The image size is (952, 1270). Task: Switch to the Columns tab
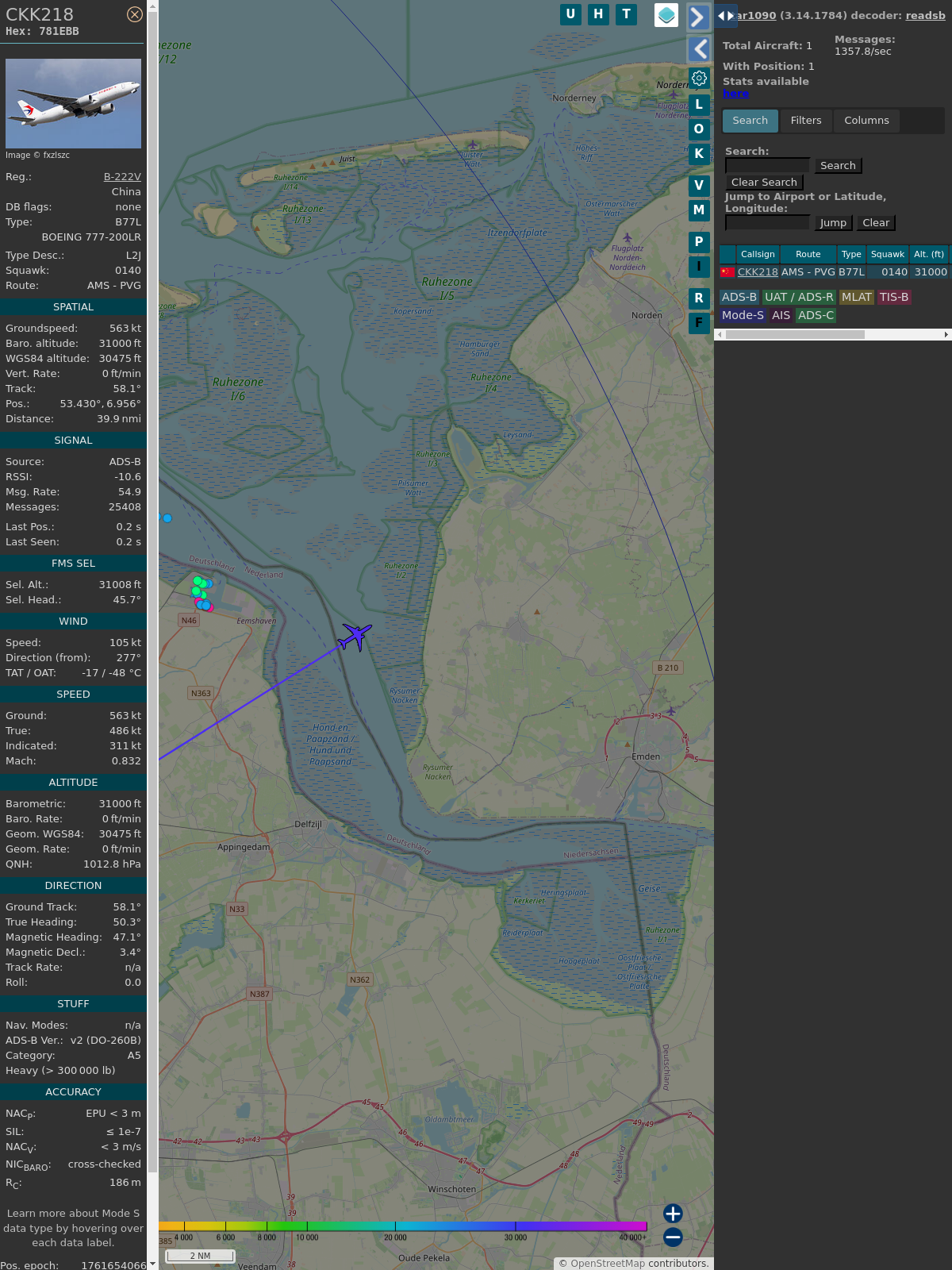coord(866,121)
